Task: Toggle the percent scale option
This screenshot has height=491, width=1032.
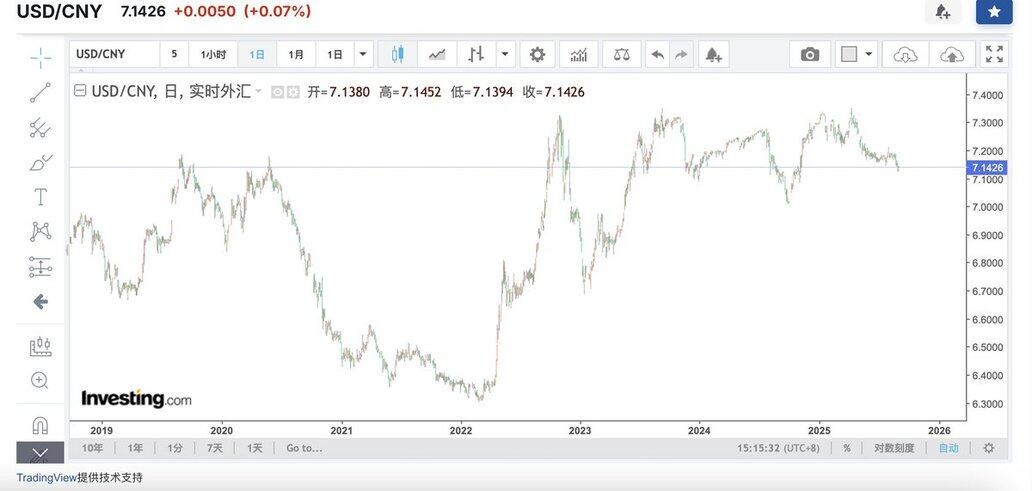Action: (x=846, y=448)
